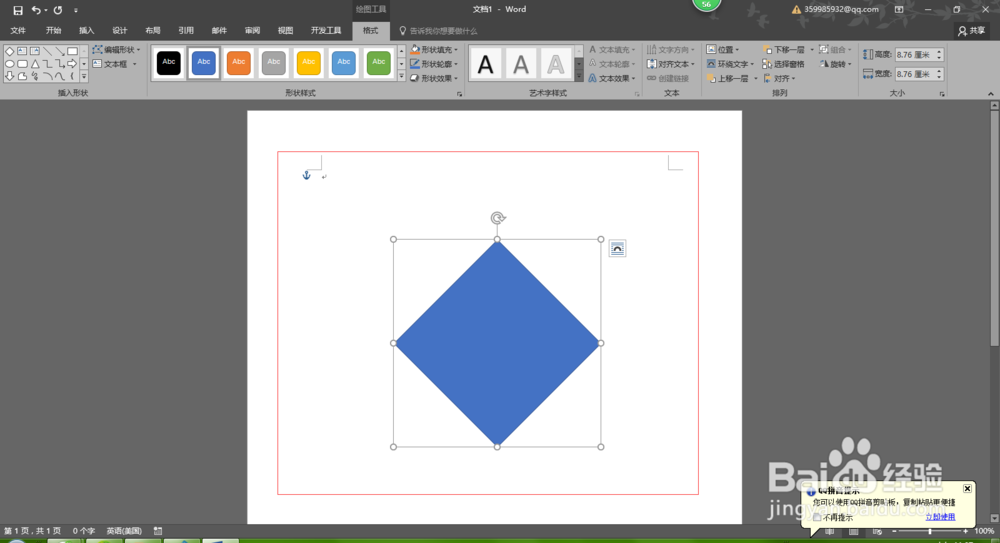Screen dimensions: 1000x543
Task: Open the Wrap Text (环绕文字) dropdown
Action: (x=731, y=64)
